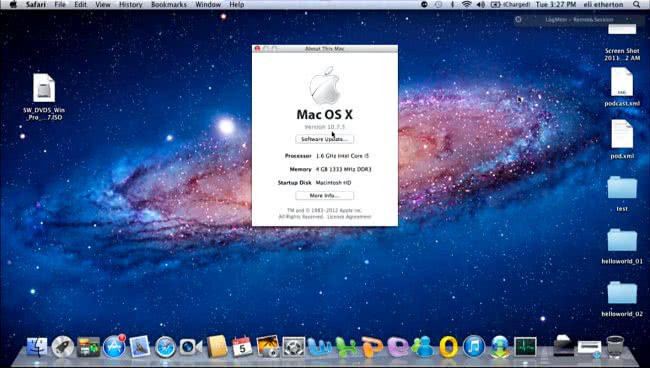Launch Launchpad rocket icon in dock
650x368 pixels.
[x=63, y=346]
